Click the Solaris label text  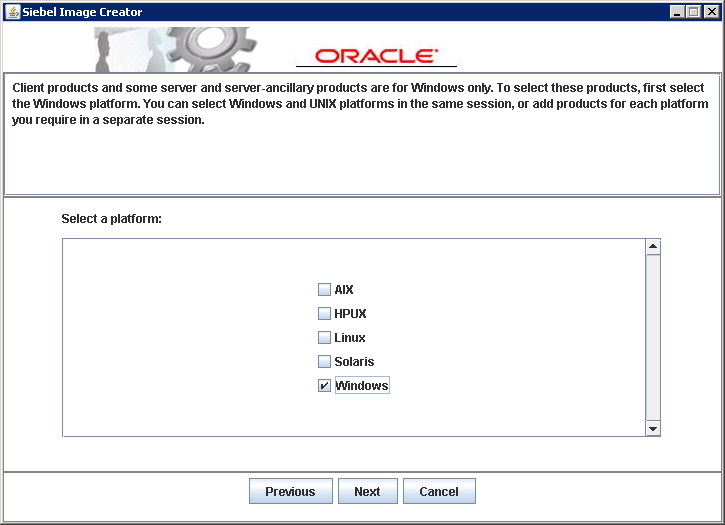pyautogui.click(x=354, y=361)
